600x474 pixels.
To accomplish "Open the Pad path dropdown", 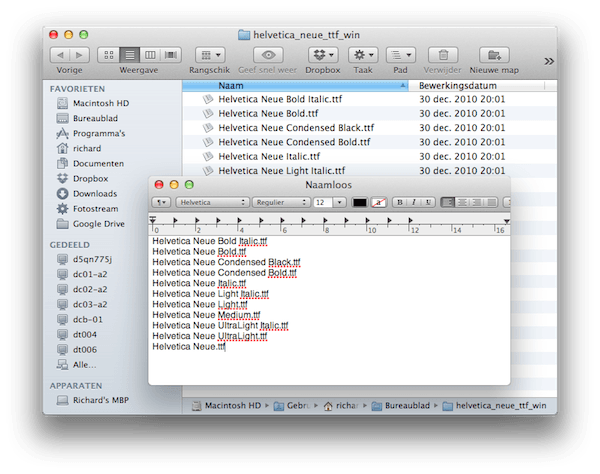I will [x=401, y=55].
